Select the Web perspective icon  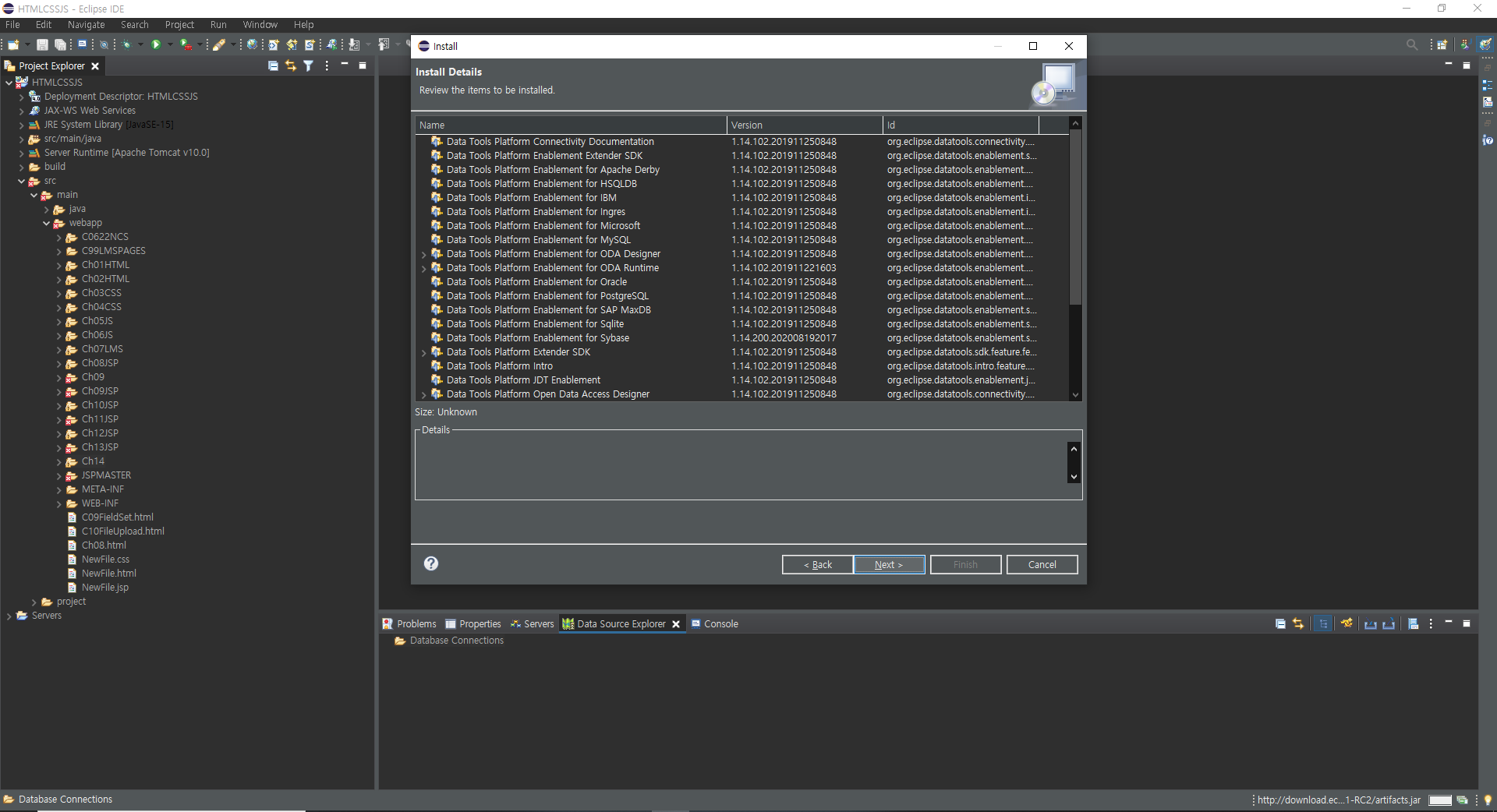tap(1485, 44)
